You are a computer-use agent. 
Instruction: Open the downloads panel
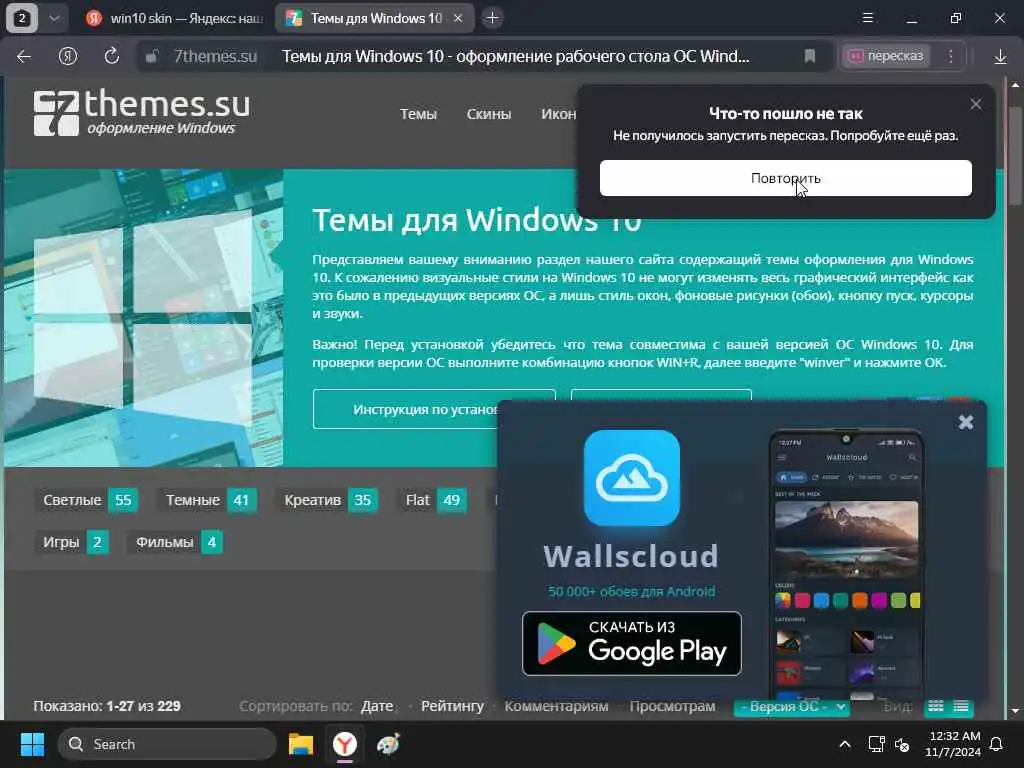click(x=1000, y=57)
